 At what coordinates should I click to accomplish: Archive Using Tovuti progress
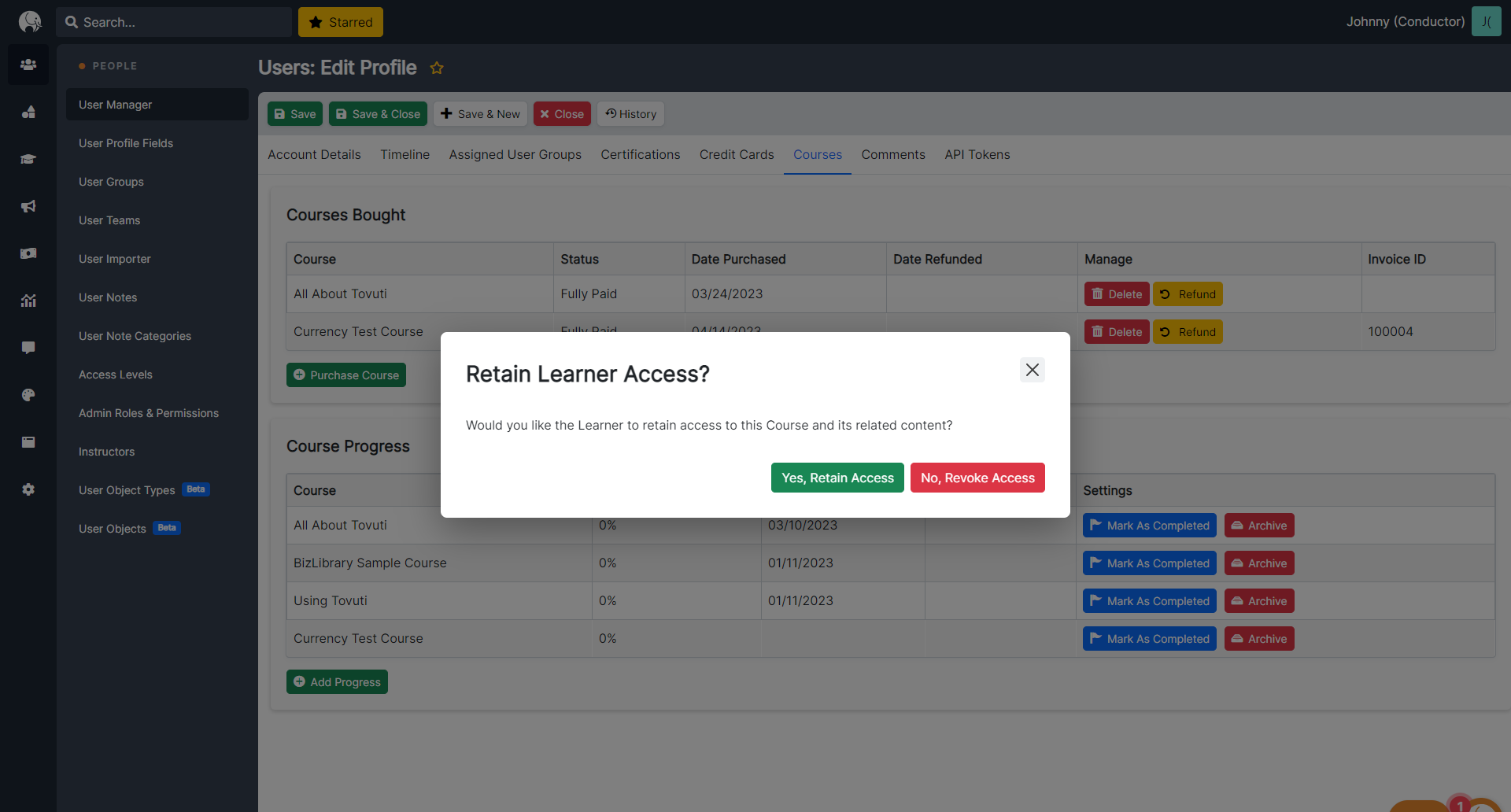click(x=1259, y=600)
